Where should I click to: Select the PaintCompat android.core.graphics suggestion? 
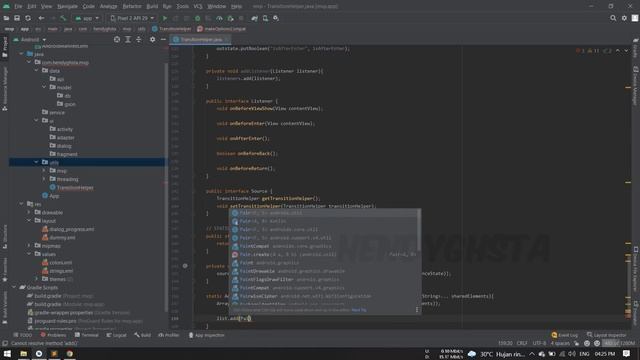(324, 246)
